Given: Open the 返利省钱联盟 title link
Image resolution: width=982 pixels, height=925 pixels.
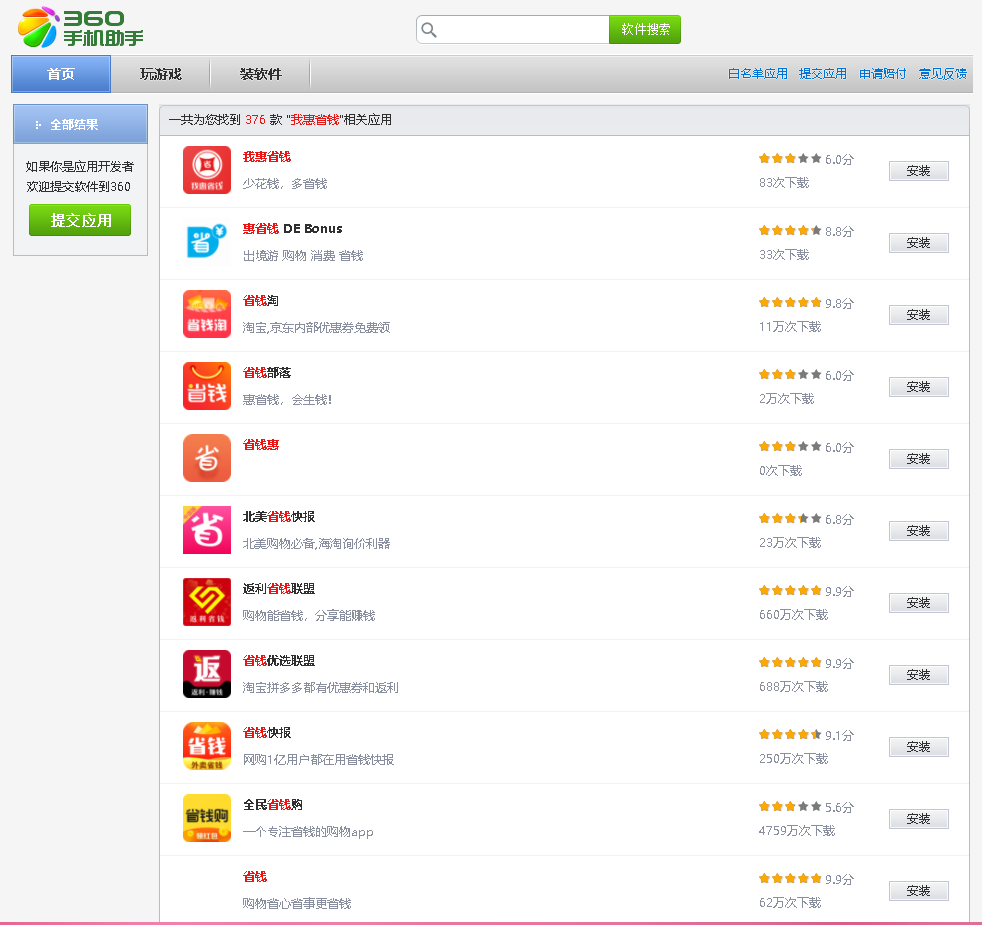Looking at the screenshot, I should (x=279, y=589).
